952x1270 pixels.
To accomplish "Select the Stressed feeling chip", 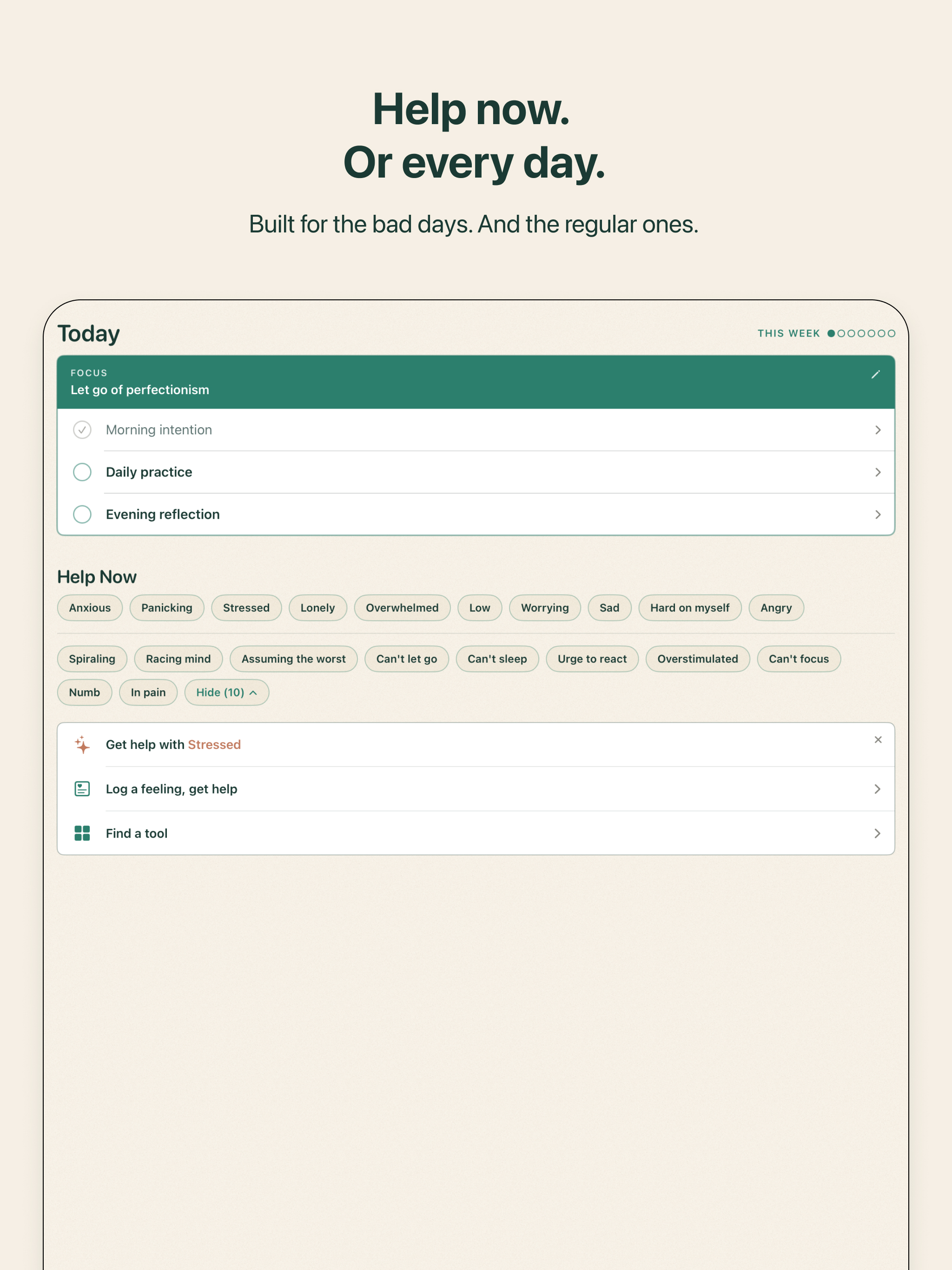I will (246, 608).
